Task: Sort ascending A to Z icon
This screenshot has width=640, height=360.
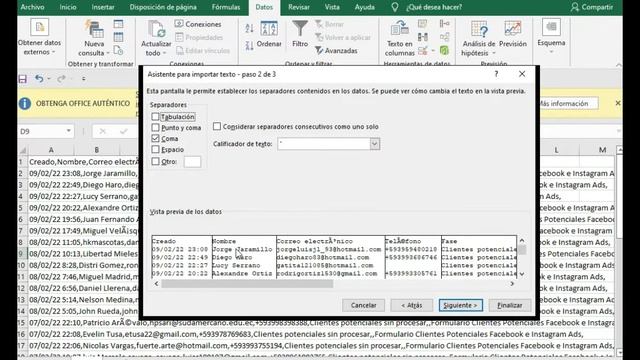Action: pyautogui.click(x=249, y=29)
